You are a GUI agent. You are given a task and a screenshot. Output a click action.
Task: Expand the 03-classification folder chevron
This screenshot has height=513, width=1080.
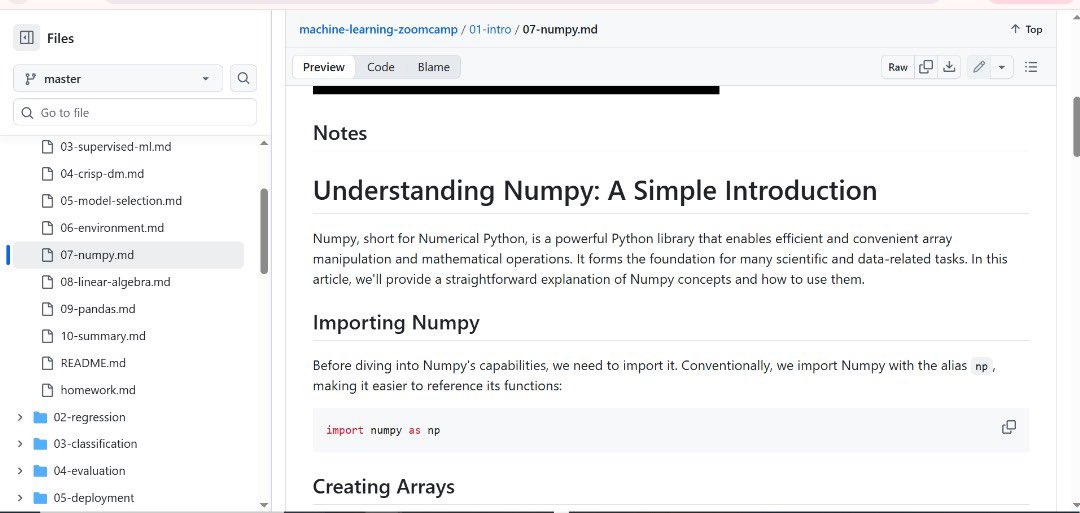click(20, 443)
